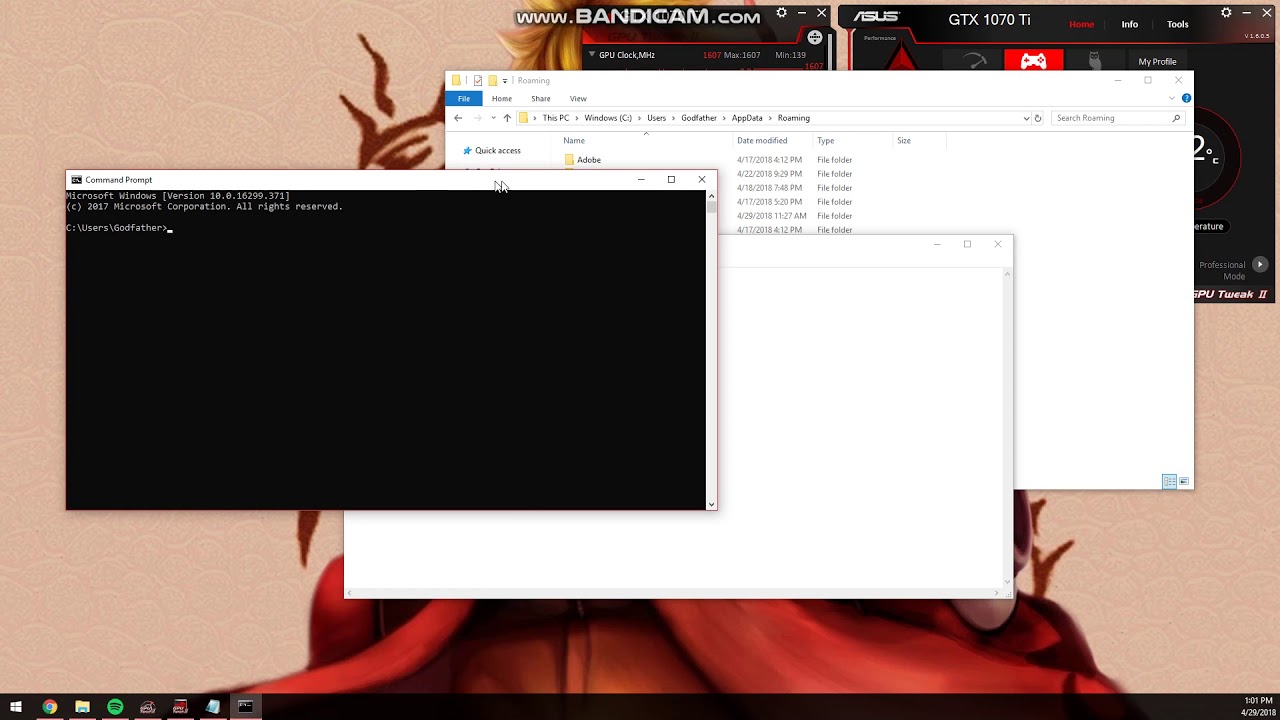This screenshot has width=1280, height=720.
Task: Select the OC mode speedometer icon
Action: [x=974, y=61]
